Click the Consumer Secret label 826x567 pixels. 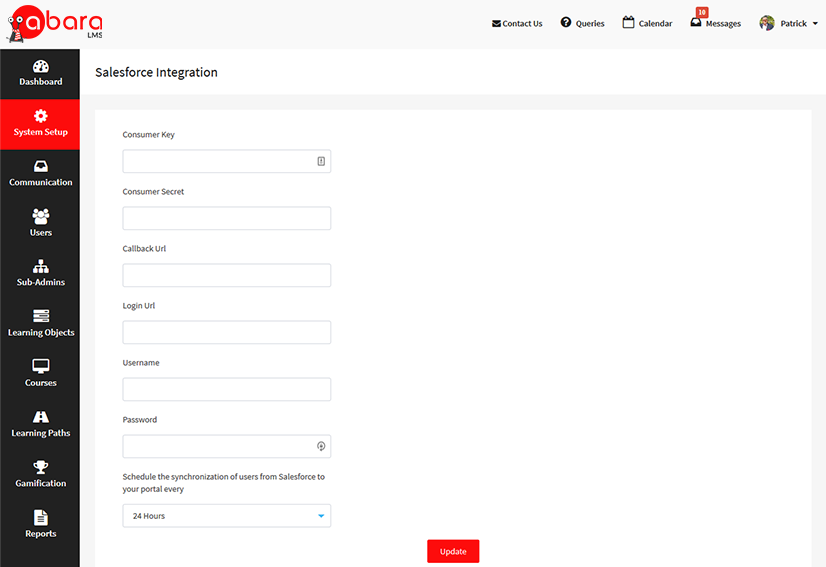point(153,192)
